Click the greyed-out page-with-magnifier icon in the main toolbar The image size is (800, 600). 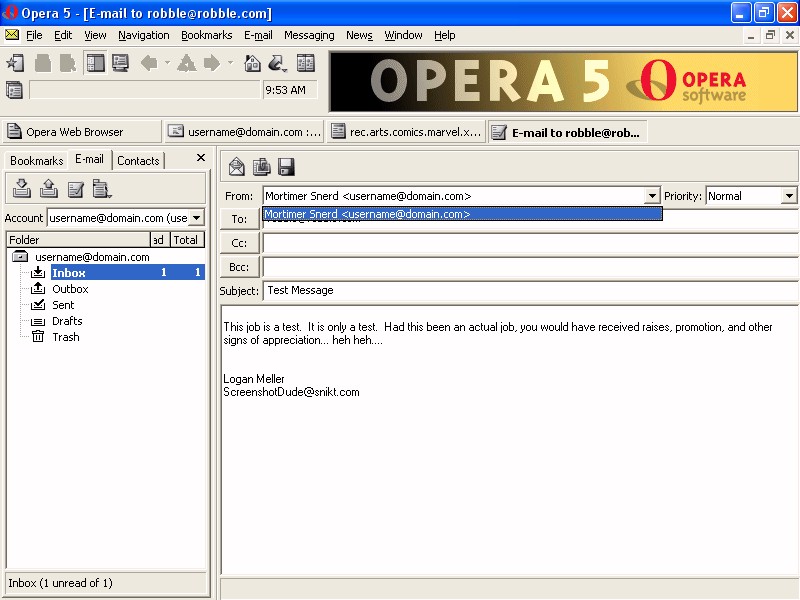pos(67,63)
